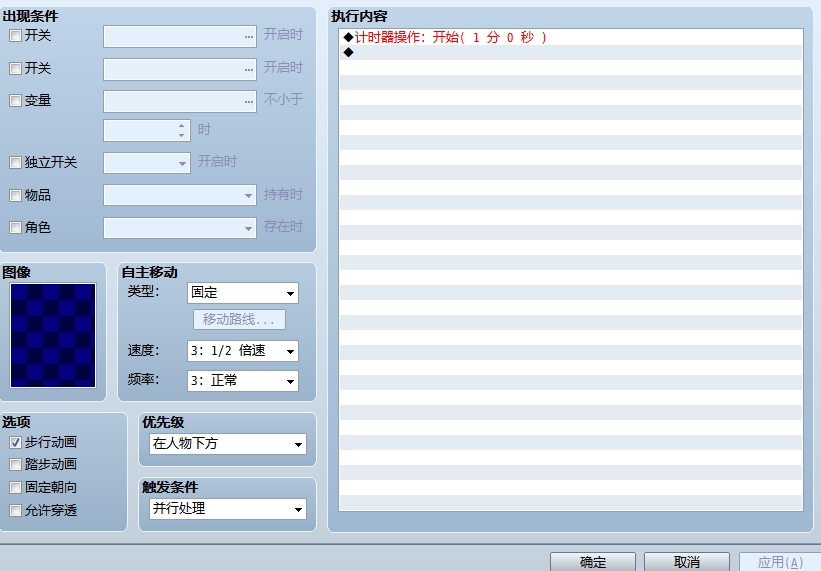Select the empty command line with diamond

(x=571, y=52)
